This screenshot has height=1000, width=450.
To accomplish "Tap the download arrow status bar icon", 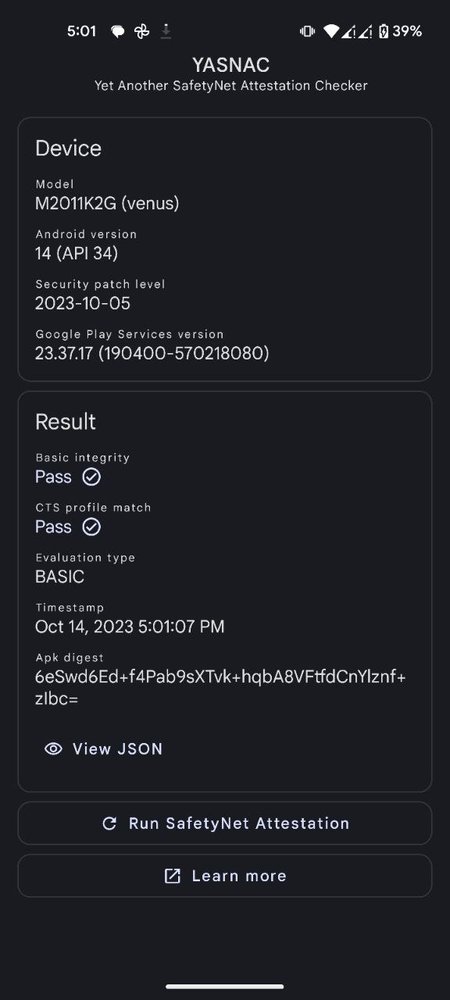I will point(166,31).
